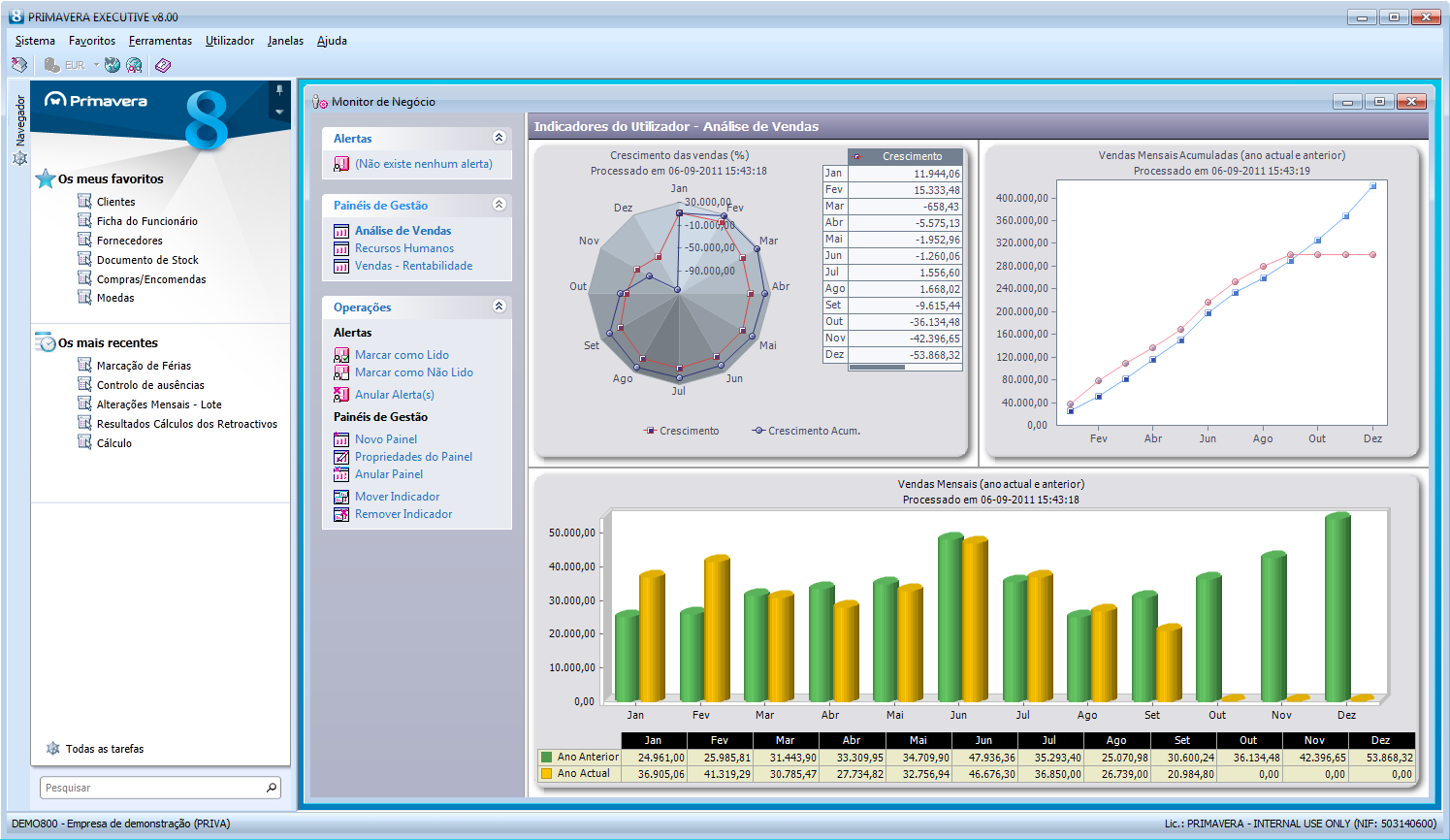Click the Não existe nenhum alerta link
1450x840 pixels.
pyautogui.click(x=424, y=164)
